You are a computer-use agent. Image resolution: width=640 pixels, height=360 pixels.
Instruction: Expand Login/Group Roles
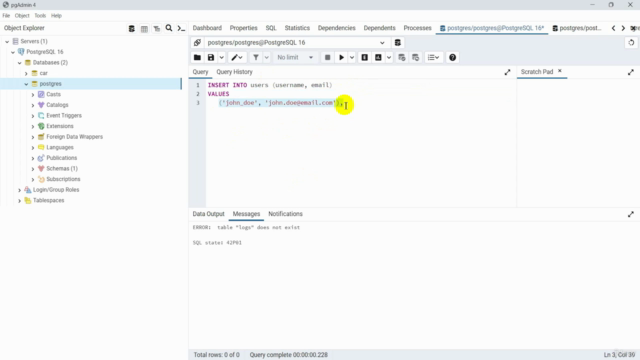20,190
